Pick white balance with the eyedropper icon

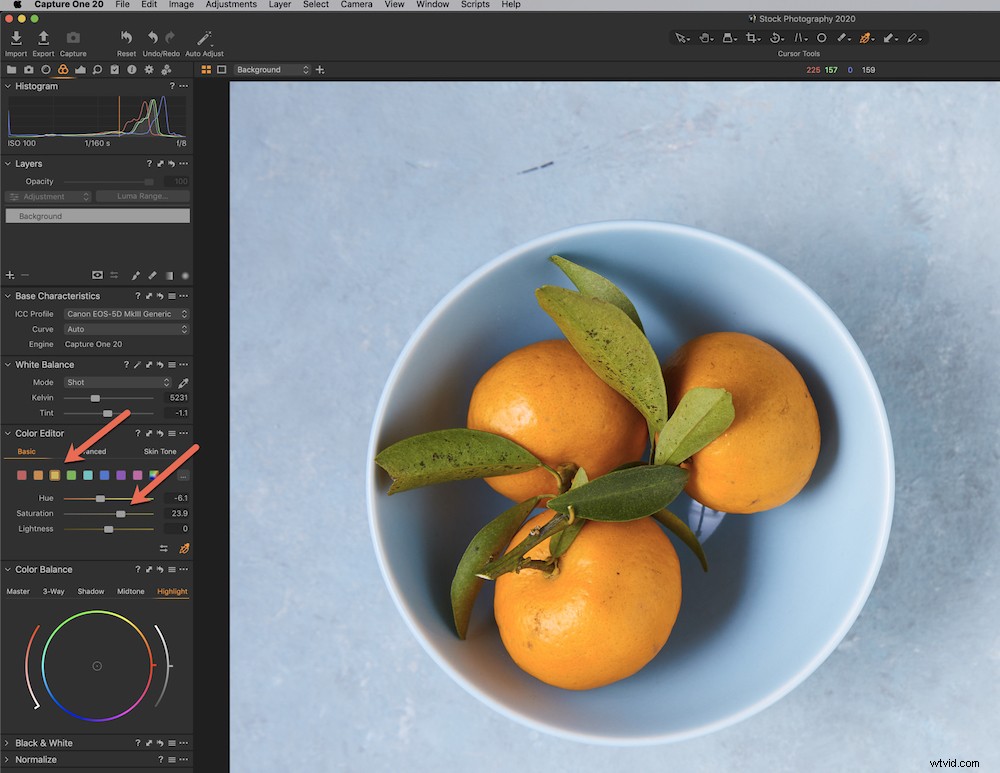[182, 381]
